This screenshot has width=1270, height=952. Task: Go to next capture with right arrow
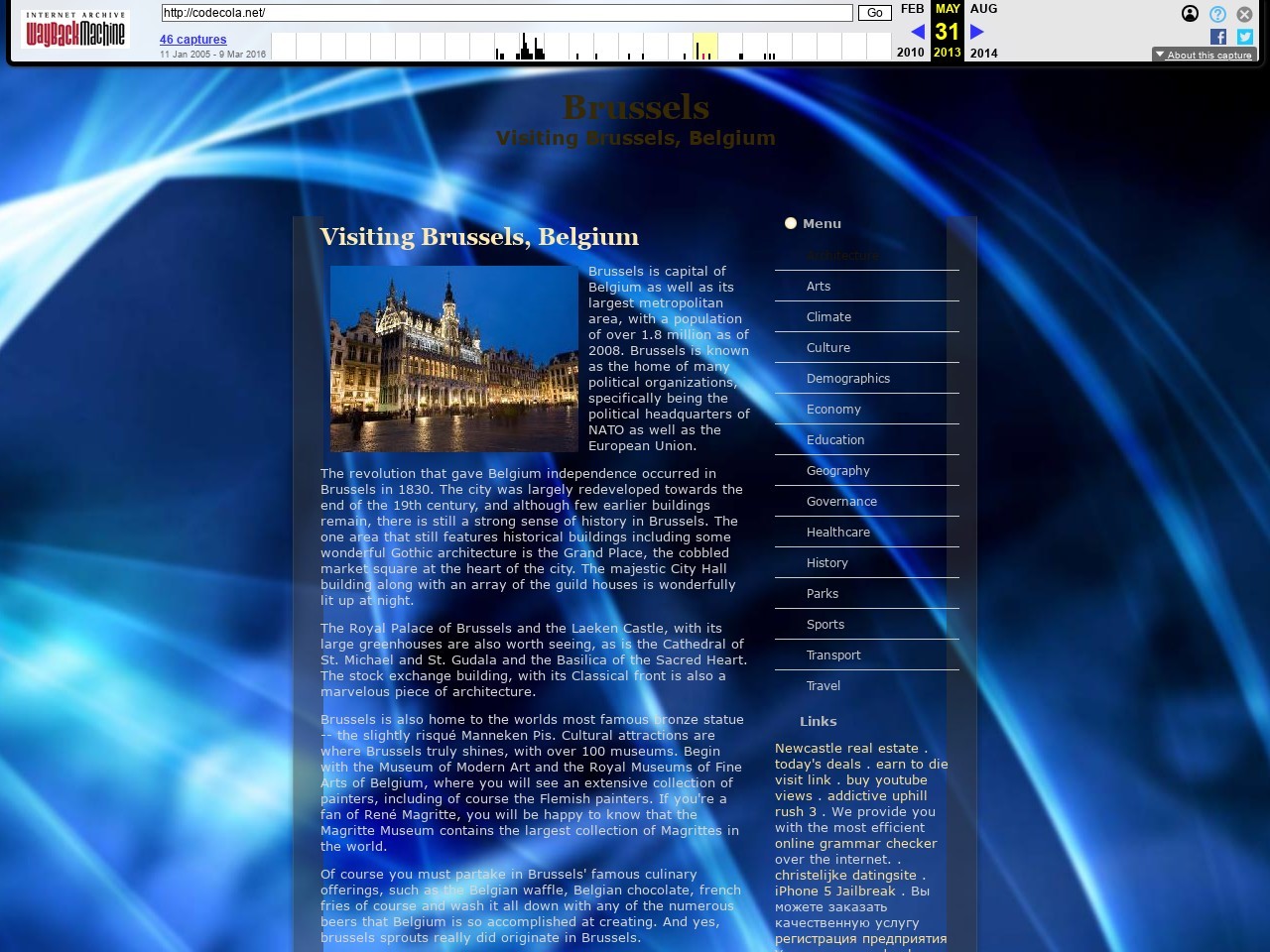pyautogui.click(x=976, y=32)
